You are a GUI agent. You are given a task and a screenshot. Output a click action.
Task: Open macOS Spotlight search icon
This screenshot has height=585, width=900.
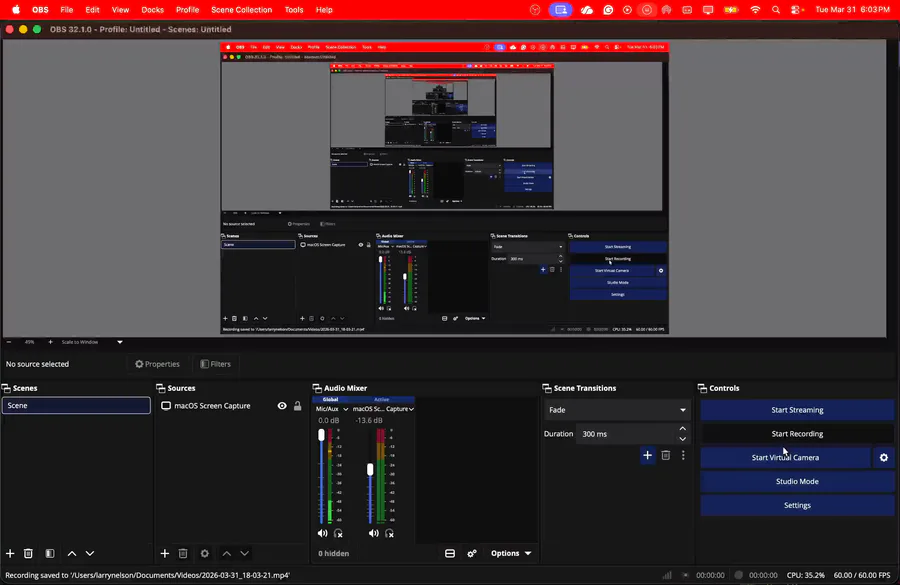(x=776, y=10)
